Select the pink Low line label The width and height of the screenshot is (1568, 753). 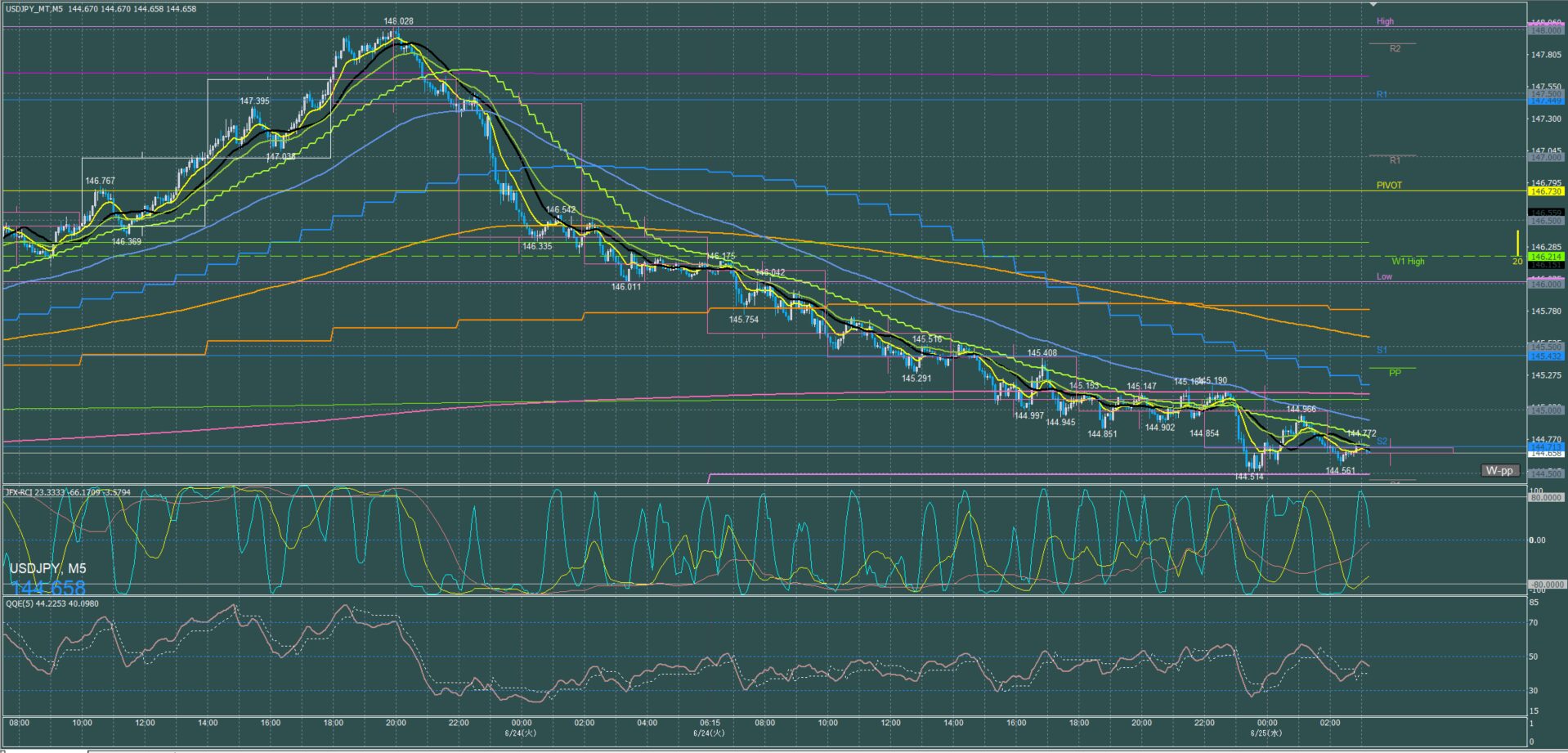[x=1384, y=276]
